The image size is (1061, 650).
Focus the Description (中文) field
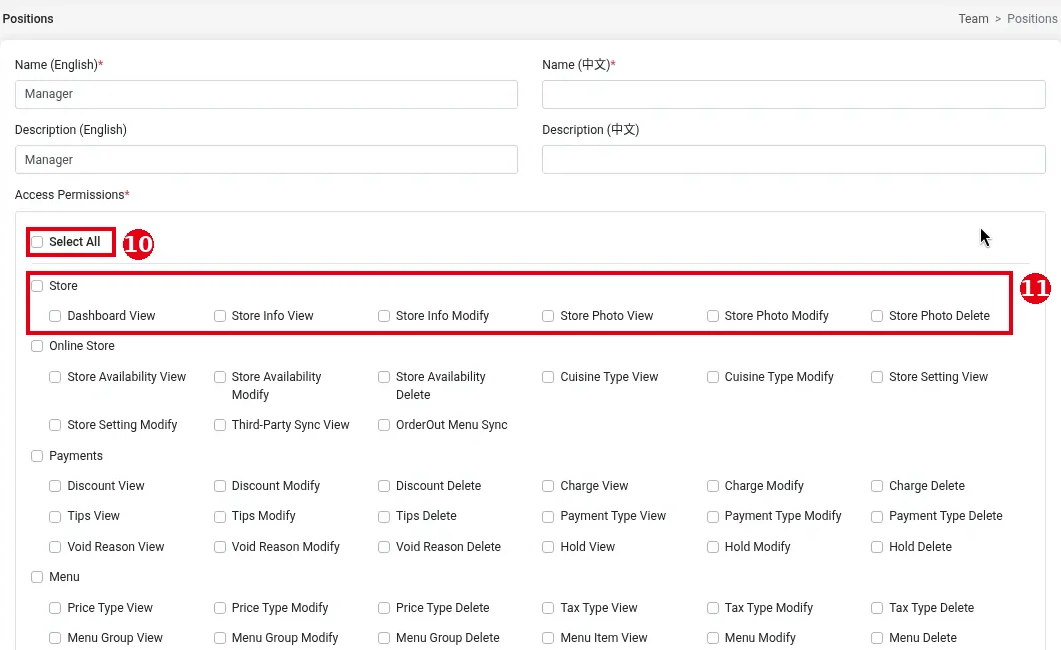794,160
